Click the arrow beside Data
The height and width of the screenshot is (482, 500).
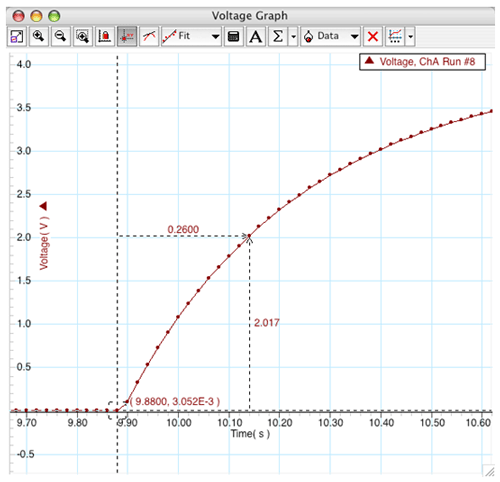pos(355,37)
